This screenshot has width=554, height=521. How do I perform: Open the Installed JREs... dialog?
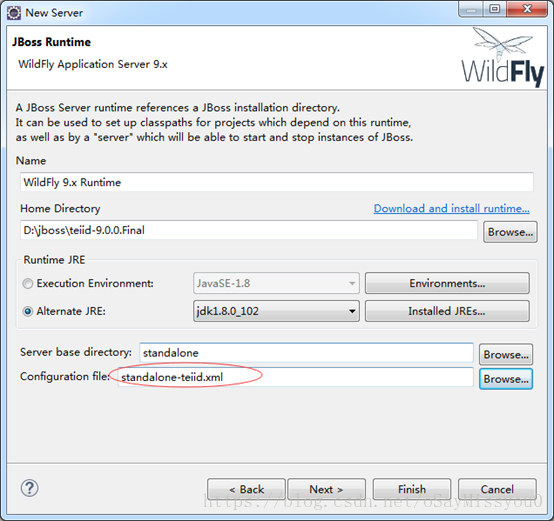click(447, 311)
